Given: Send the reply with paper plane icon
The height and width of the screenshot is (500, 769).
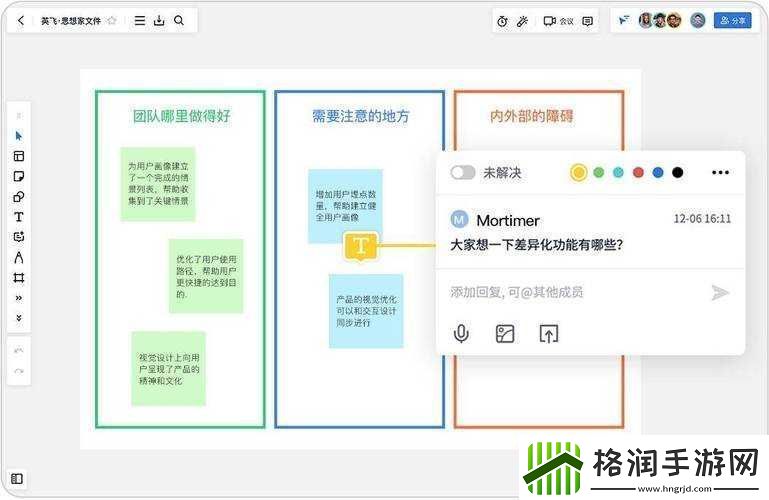Looking at the screenshot, I should tap(719, 293).
